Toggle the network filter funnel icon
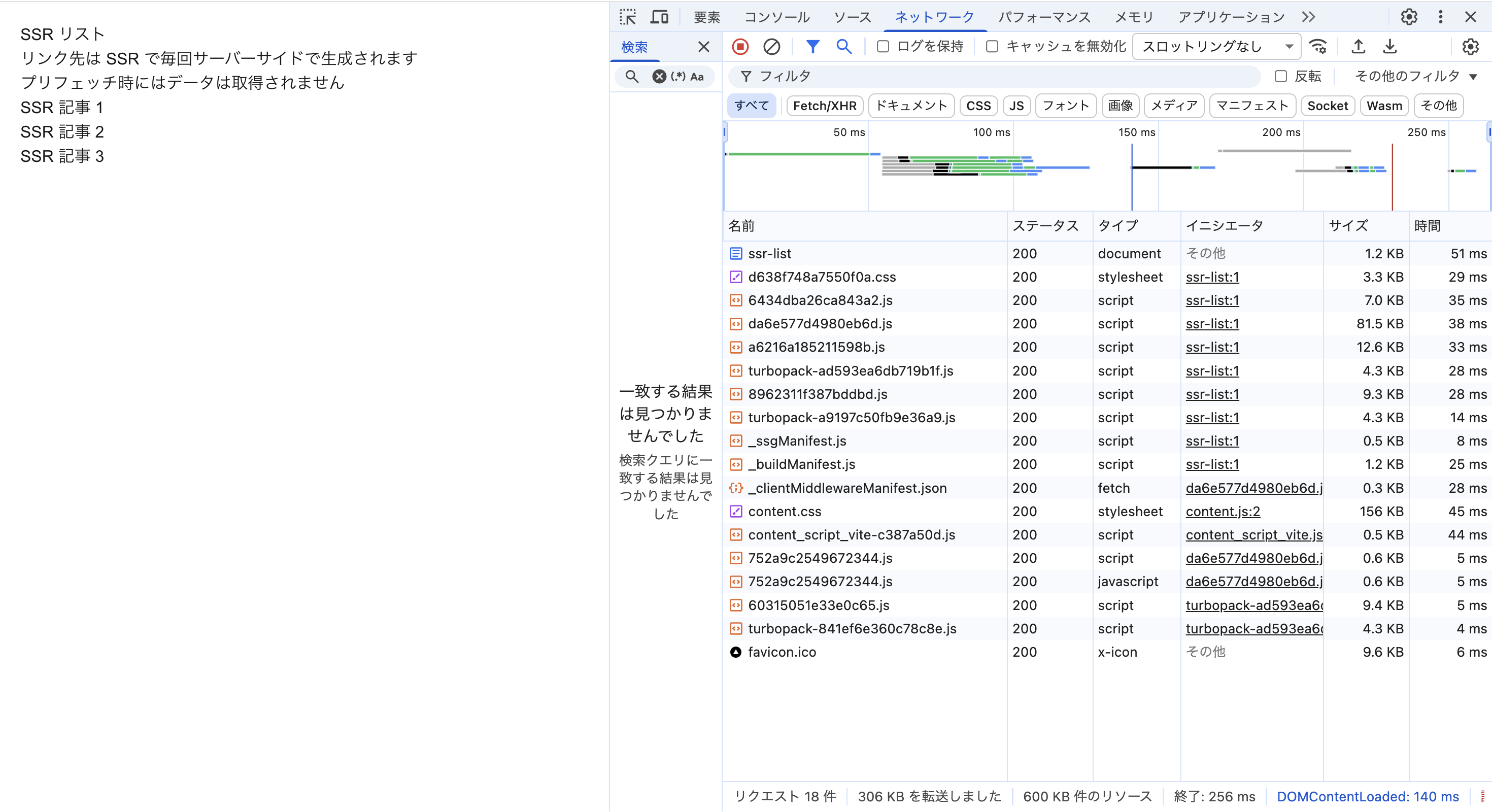The height and width of the screenshot is (812, 1492). (x=812, y=46)
